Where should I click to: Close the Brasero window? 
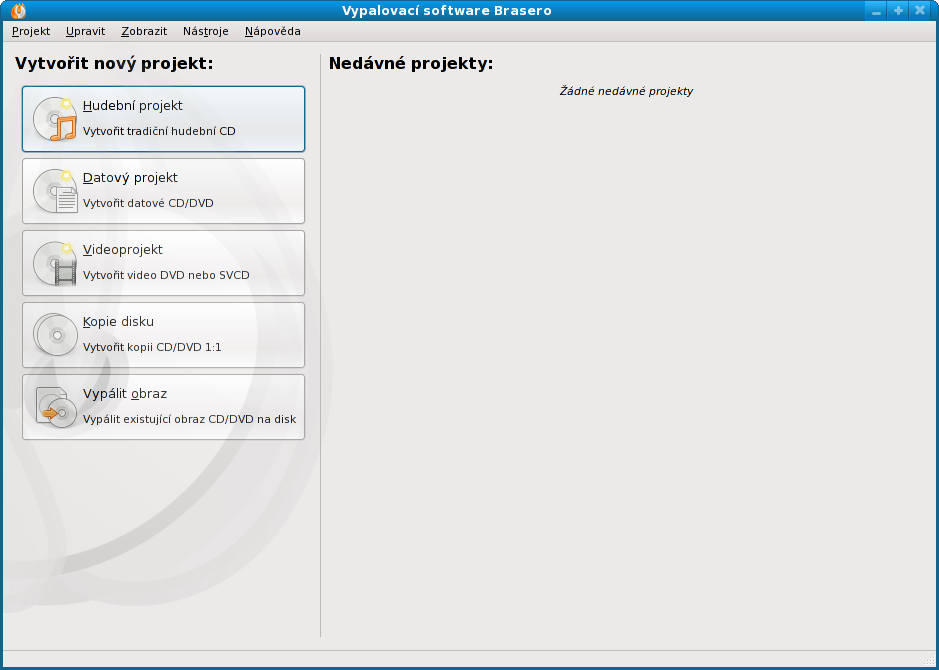(920, 11)
